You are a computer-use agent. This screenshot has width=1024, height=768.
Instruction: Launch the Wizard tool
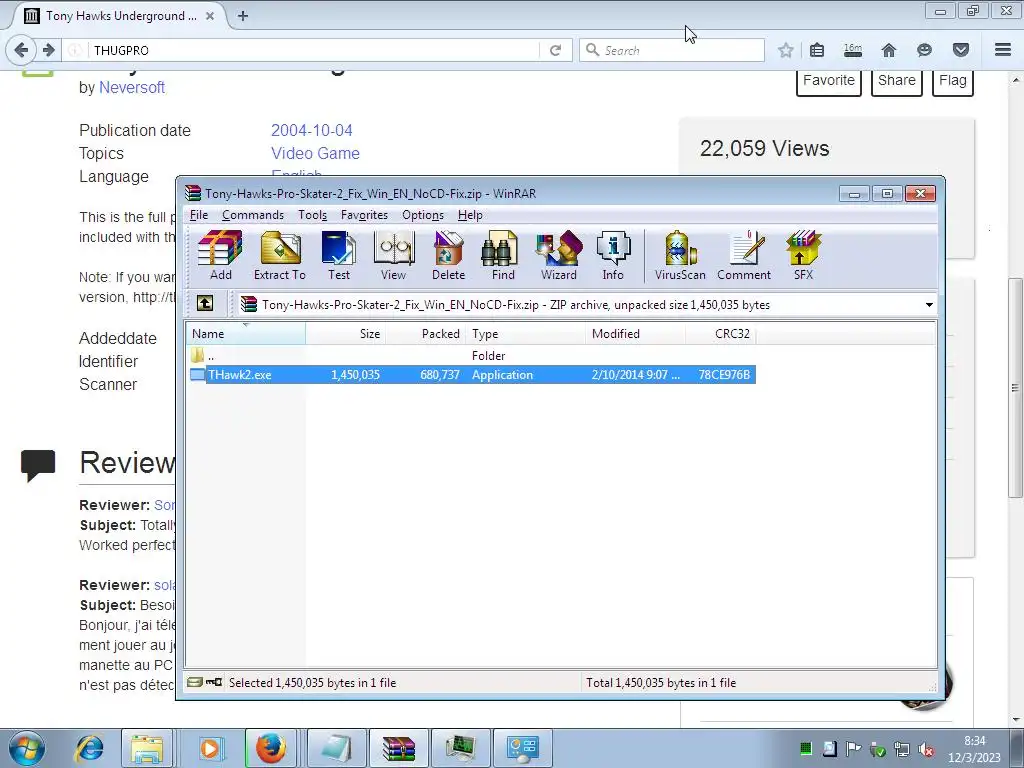click(x=558, y=255)
